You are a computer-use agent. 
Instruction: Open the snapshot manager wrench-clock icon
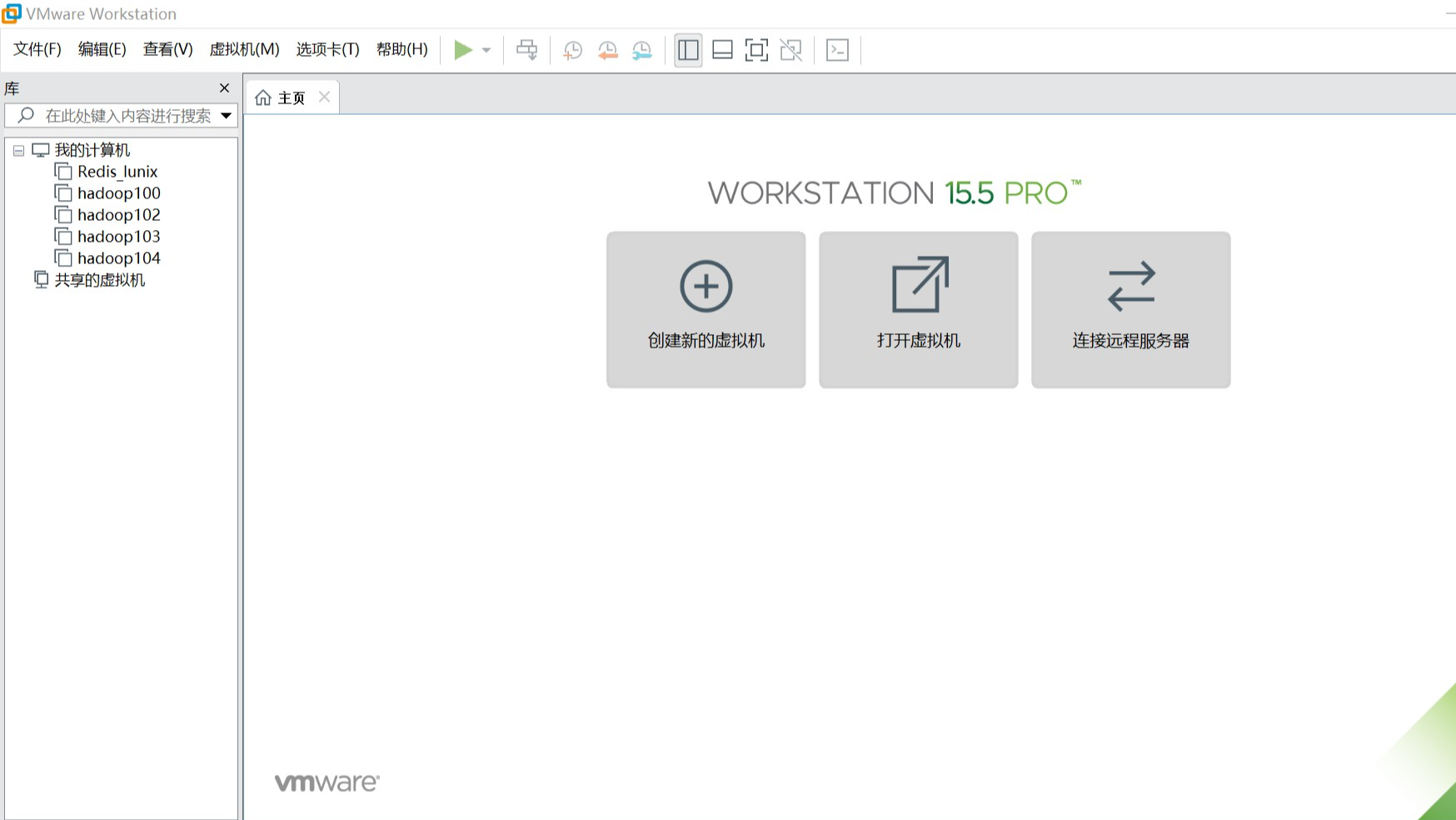642,50
